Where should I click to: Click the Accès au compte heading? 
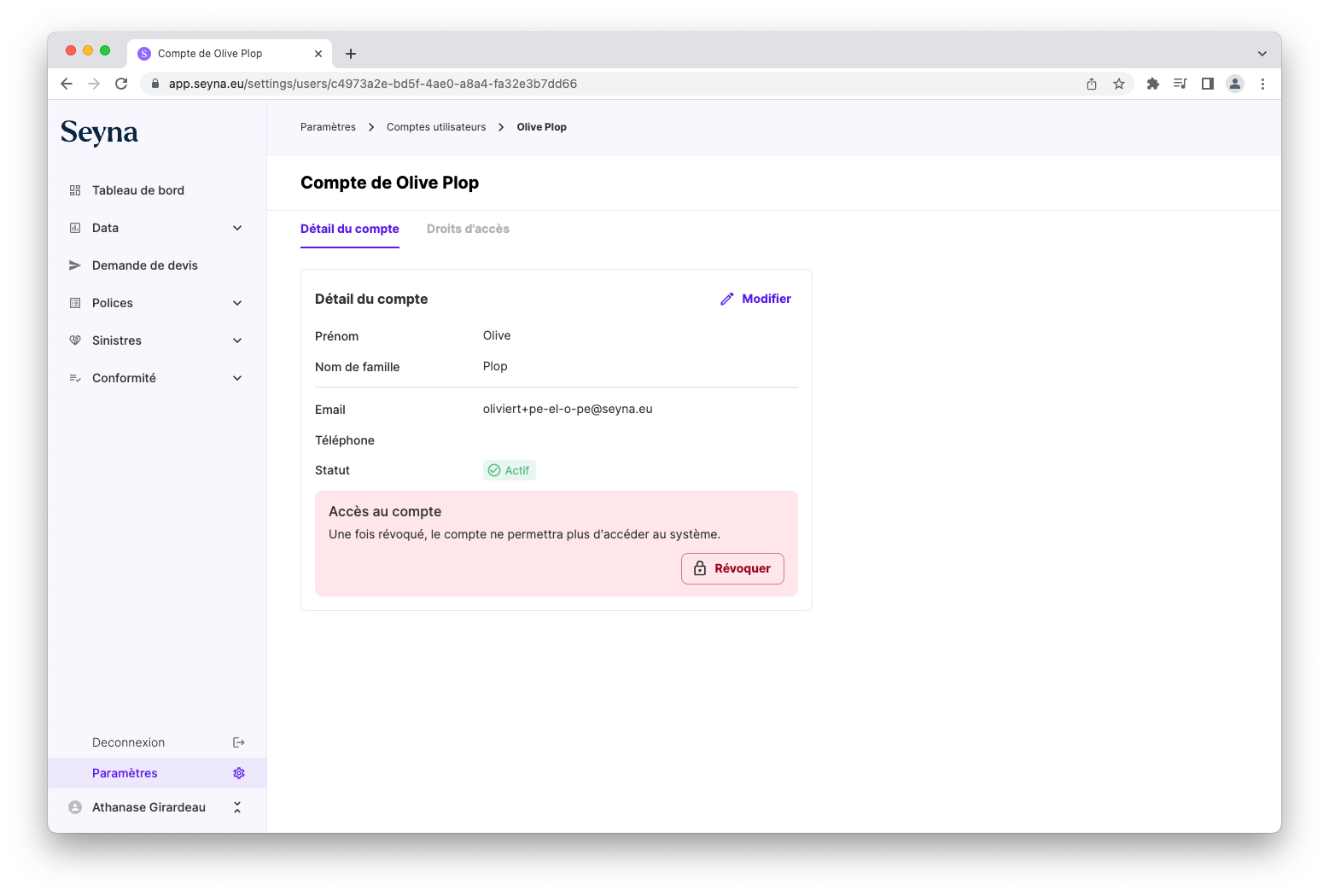385,511
